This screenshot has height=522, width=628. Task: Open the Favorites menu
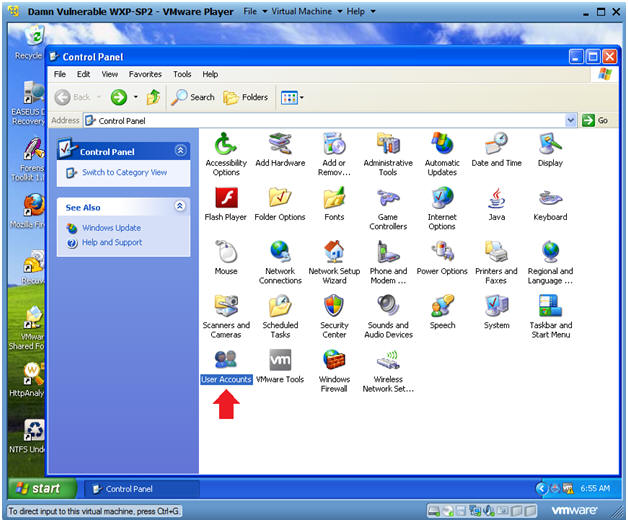145,74
